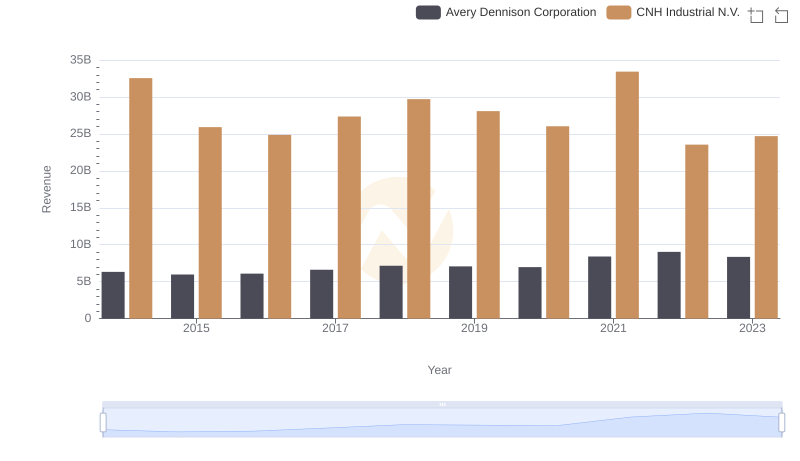This screenshot has width=800, height=461.
Task: Click the y-axis label 20B
Action: click(x=81, y=170)
